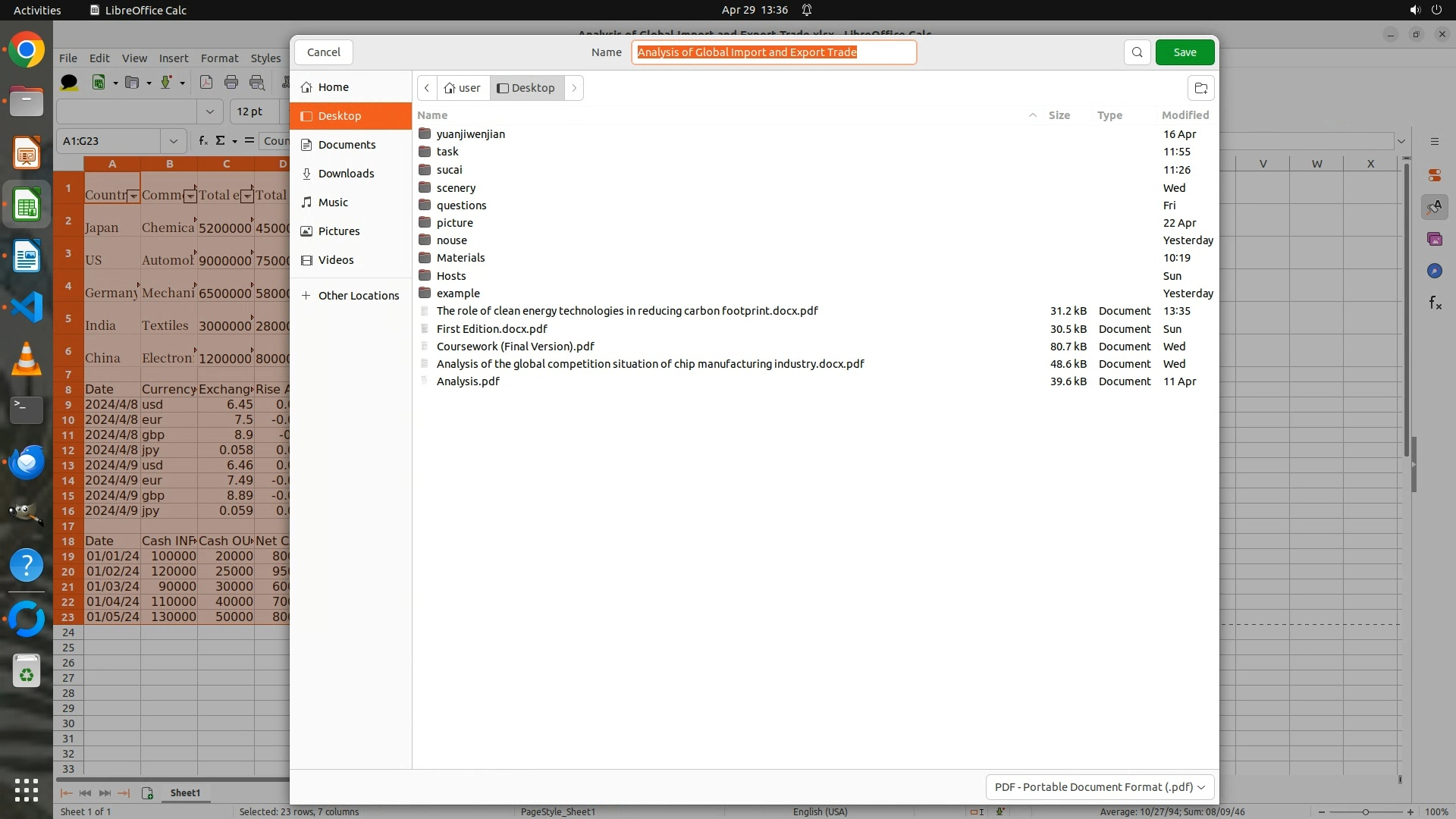Sort files by the Modified column

(1185, 115)
